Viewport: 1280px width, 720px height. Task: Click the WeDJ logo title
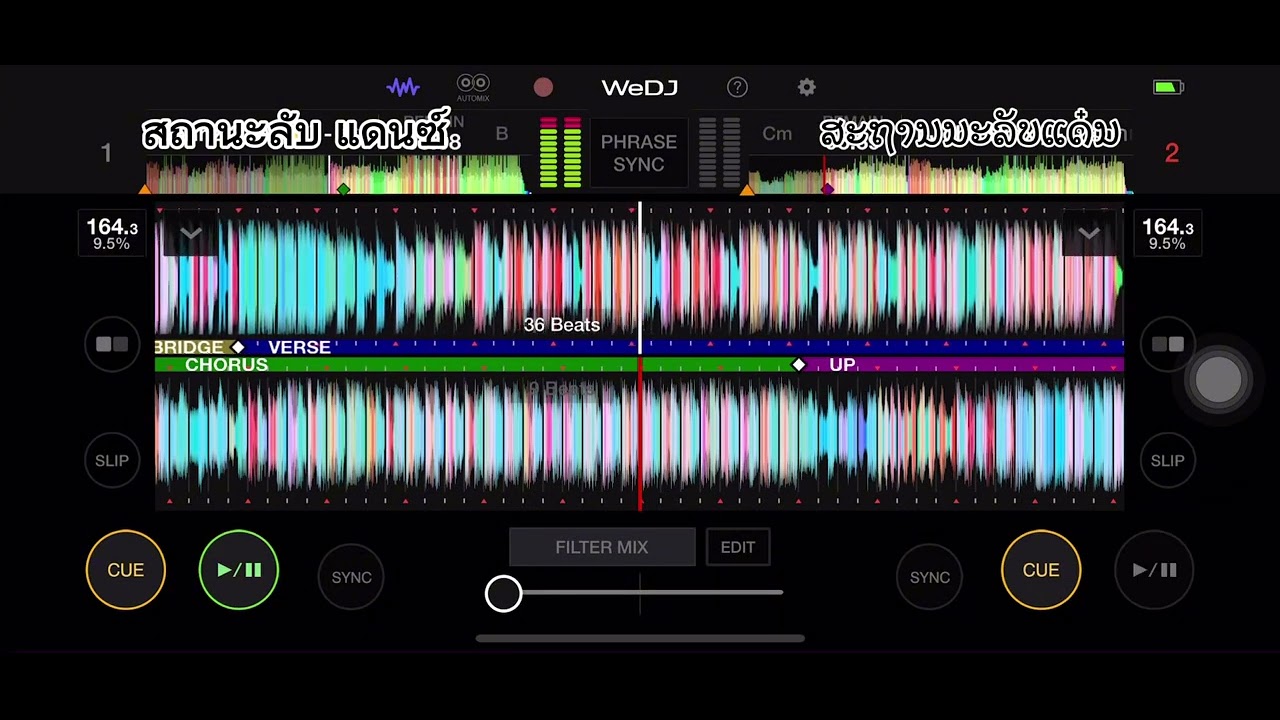[x=640, y=87]
